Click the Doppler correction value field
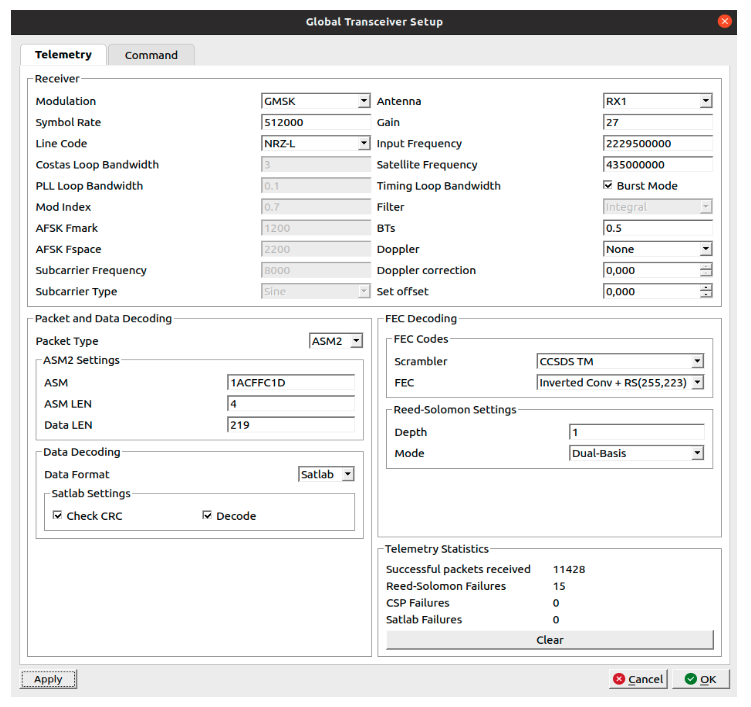The width and height of the screenshot is (751, 707). pos(651,270)
